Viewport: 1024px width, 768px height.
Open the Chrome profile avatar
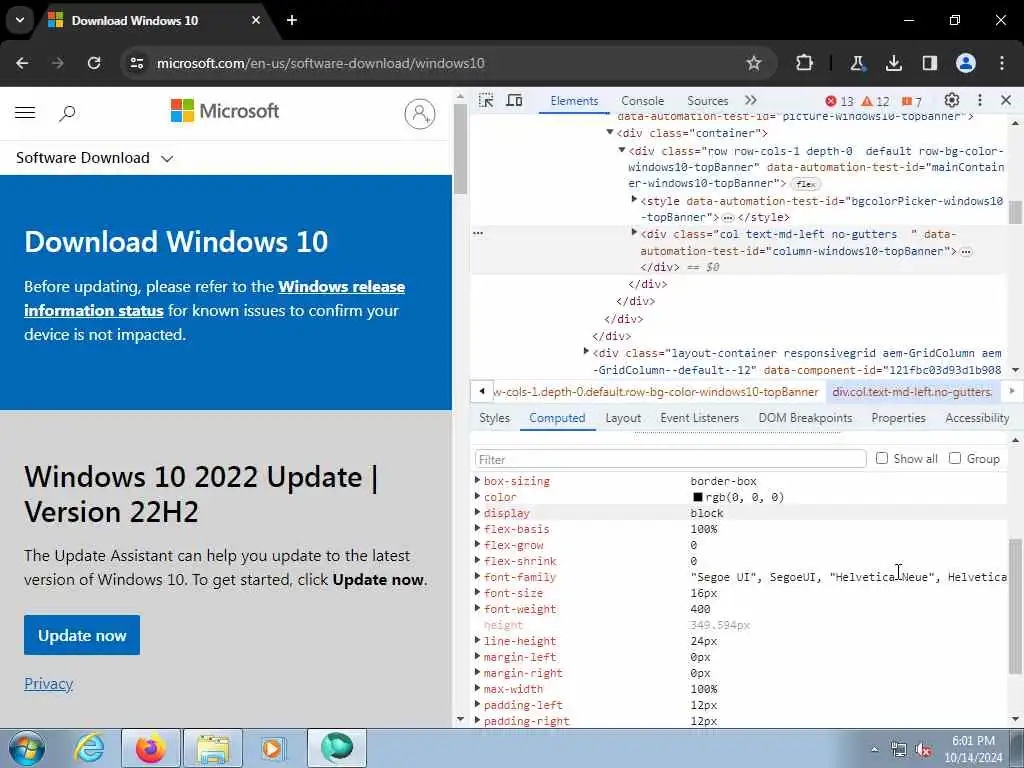tap(966, 63)
